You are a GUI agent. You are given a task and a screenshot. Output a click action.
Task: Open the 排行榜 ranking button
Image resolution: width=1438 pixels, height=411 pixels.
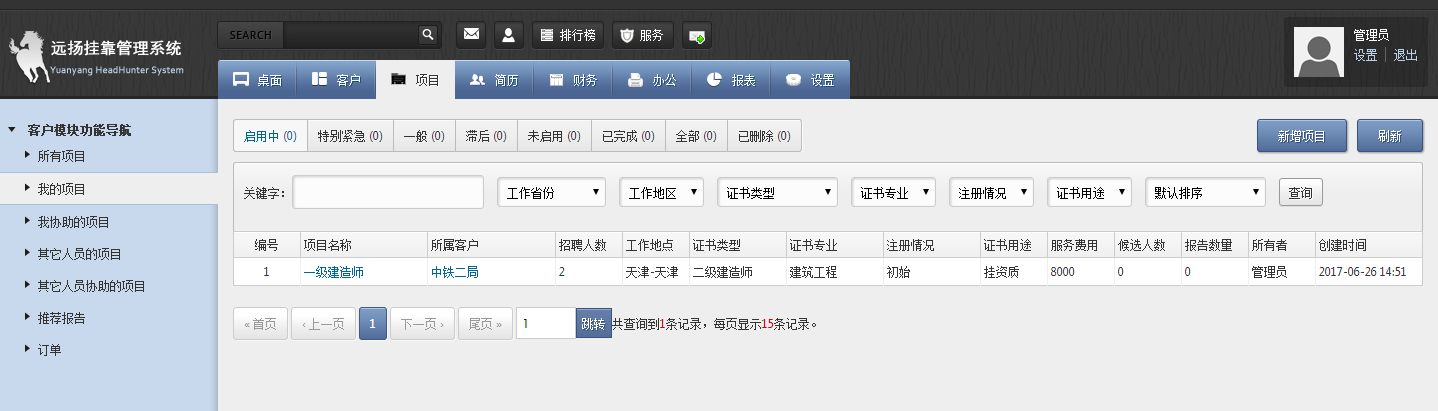coord(568,35)
